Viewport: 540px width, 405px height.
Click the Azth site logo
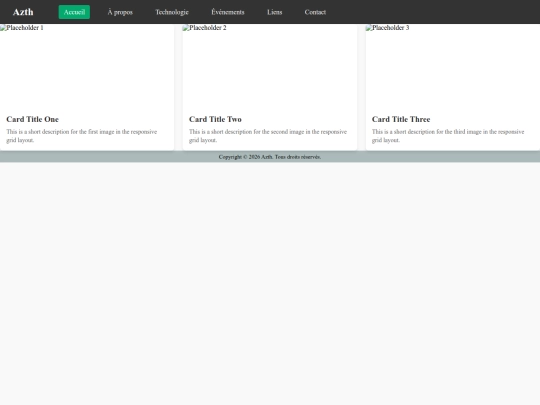point(23,12)
